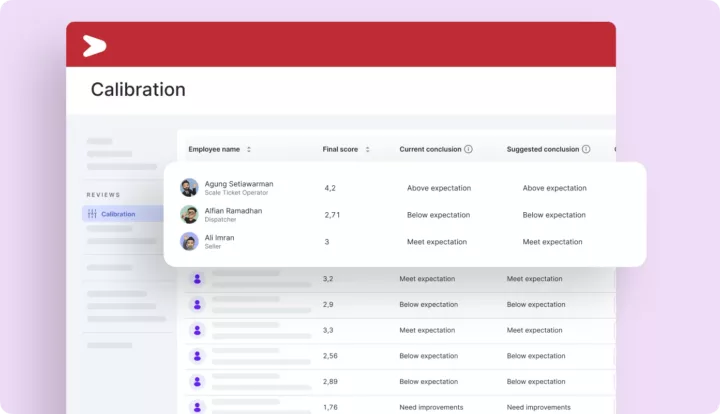Screen dimensions: 720x414
Task: Sort by Final score column arrows
Action: tap(367, 149)
